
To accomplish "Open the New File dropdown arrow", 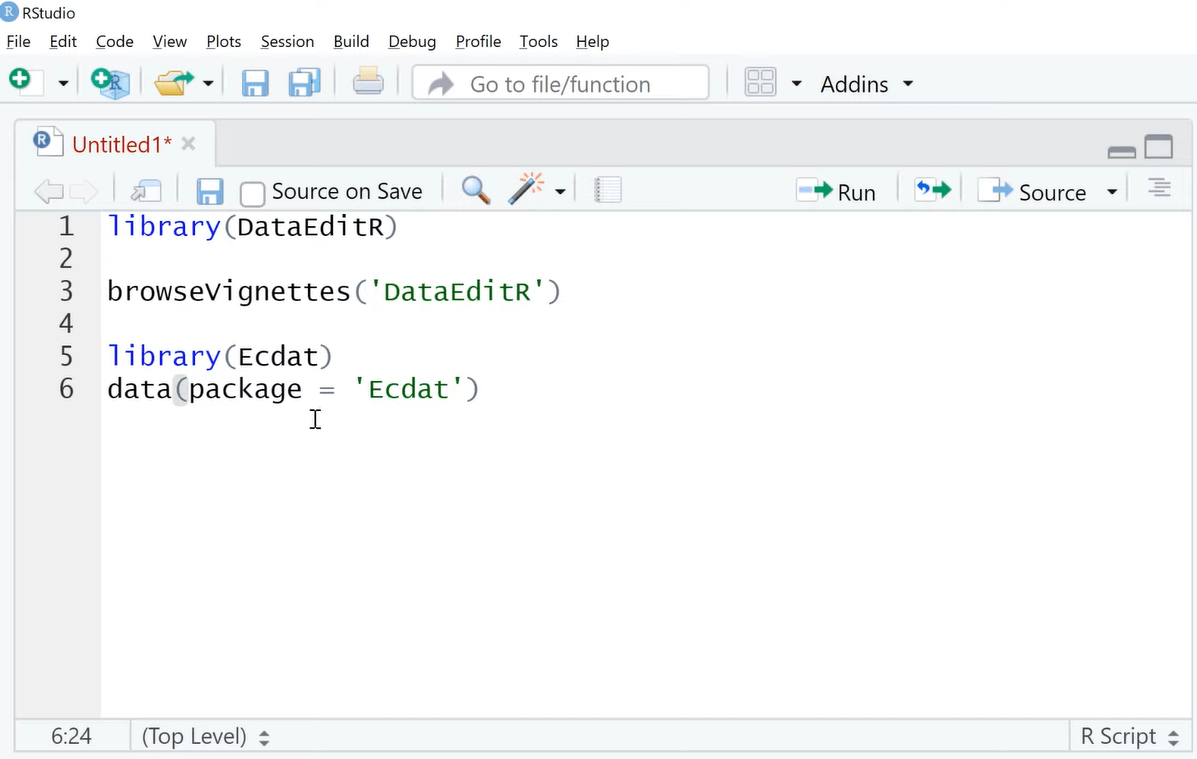I will (x=63, y=83).
